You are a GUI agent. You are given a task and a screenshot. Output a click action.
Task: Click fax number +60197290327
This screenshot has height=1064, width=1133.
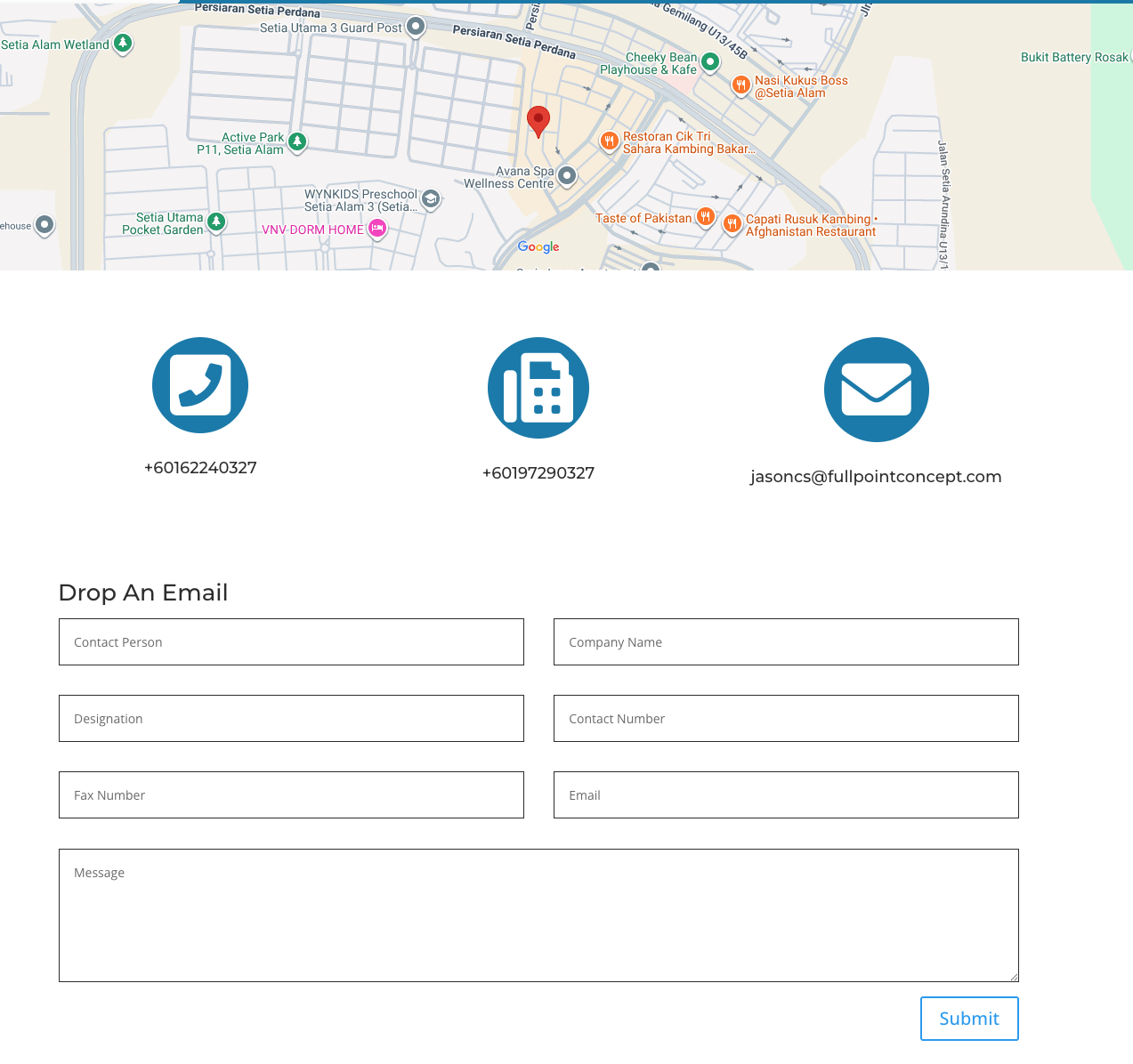pos(538,473)
